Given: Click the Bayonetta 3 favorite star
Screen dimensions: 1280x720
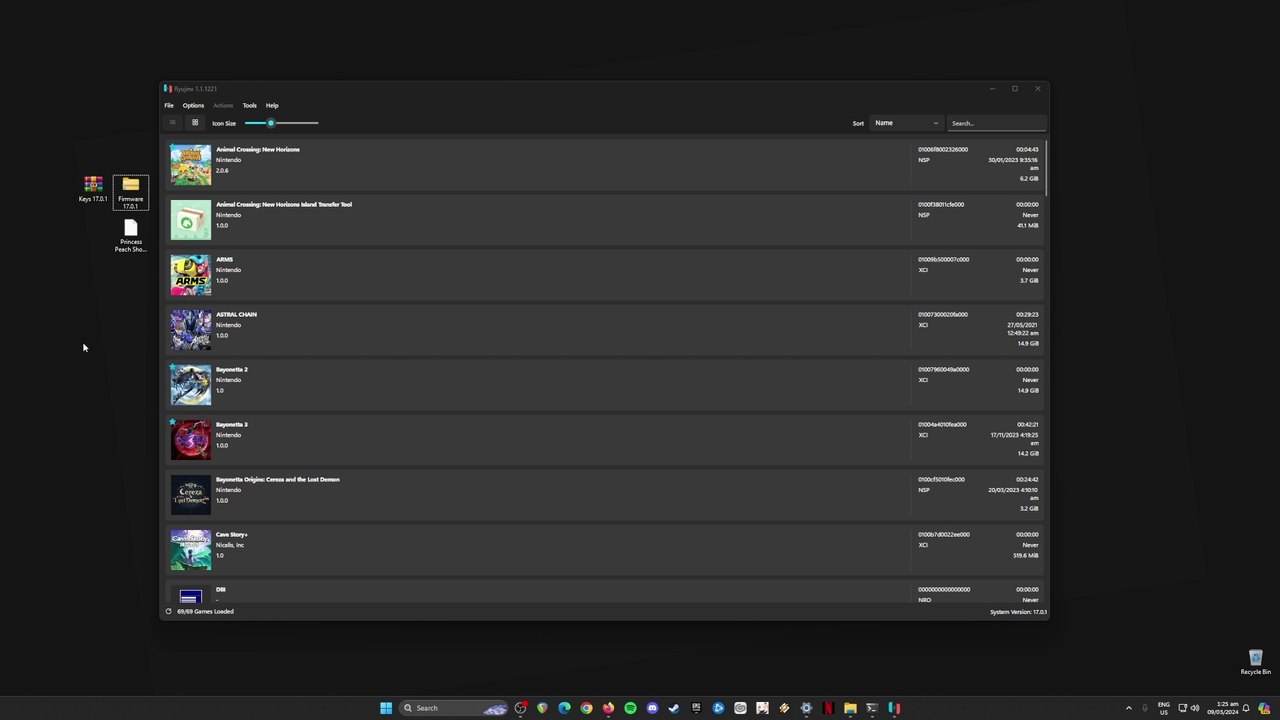Looking at the screenshot, I should 172,422.
